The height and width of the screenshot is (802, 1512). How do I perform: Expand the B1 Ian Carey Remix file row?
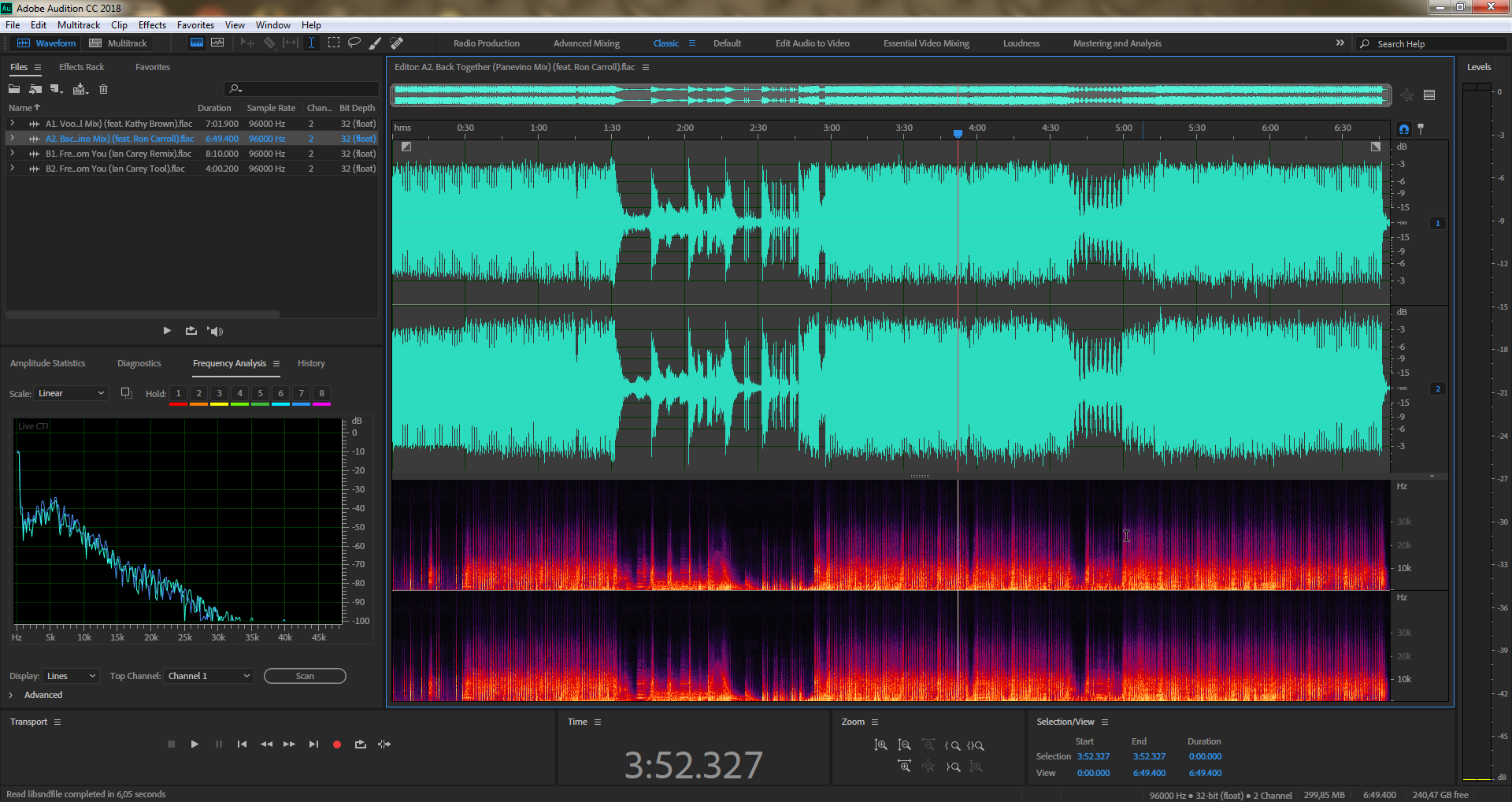(12, 154)
